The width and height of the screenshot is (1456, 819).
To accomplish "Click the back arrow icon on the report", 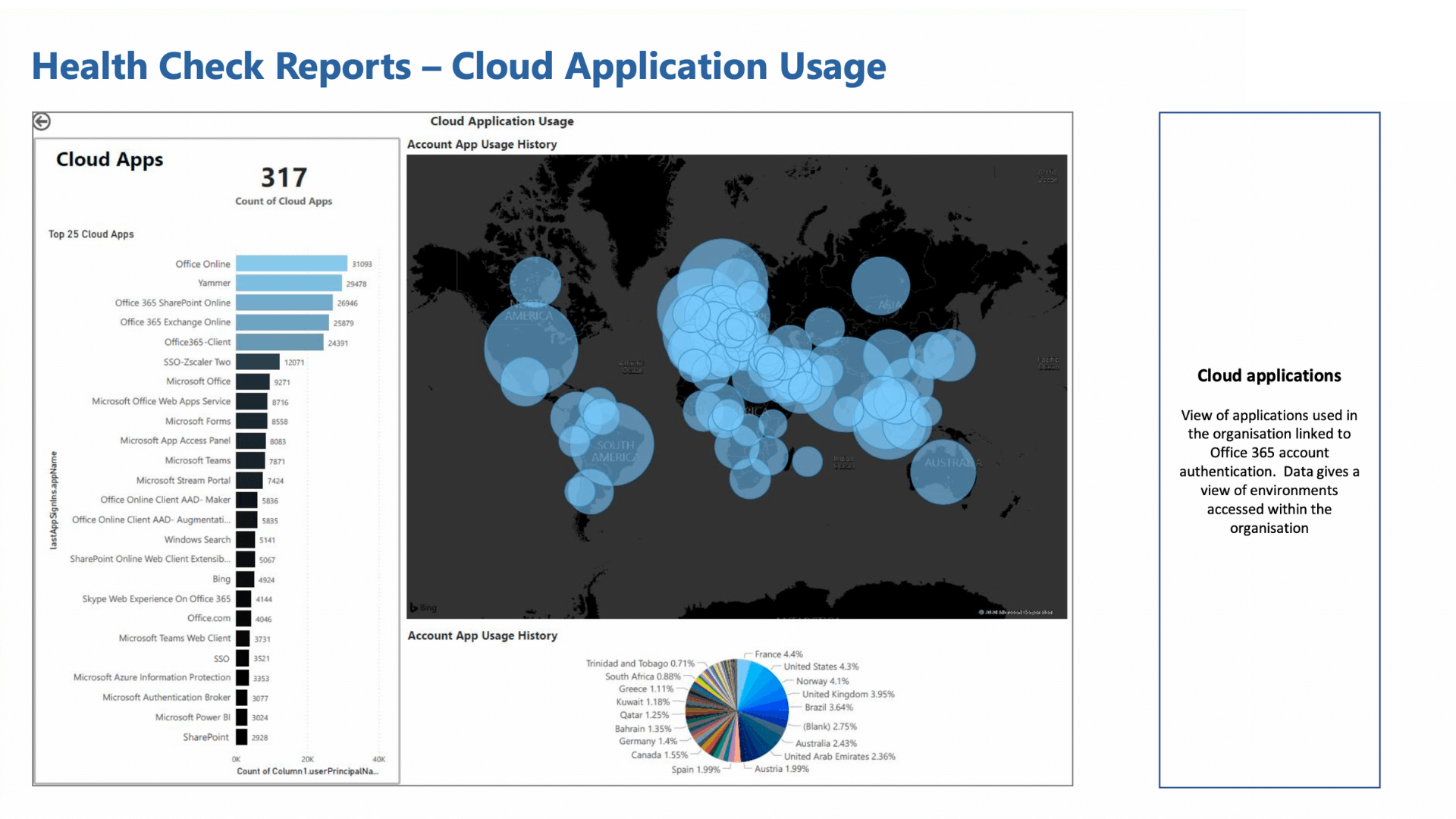I will [x=42, y=121].
